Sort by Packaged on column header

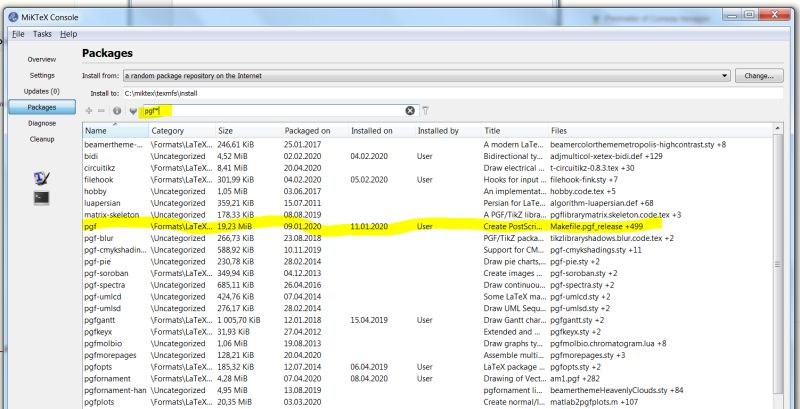[315, 131]
